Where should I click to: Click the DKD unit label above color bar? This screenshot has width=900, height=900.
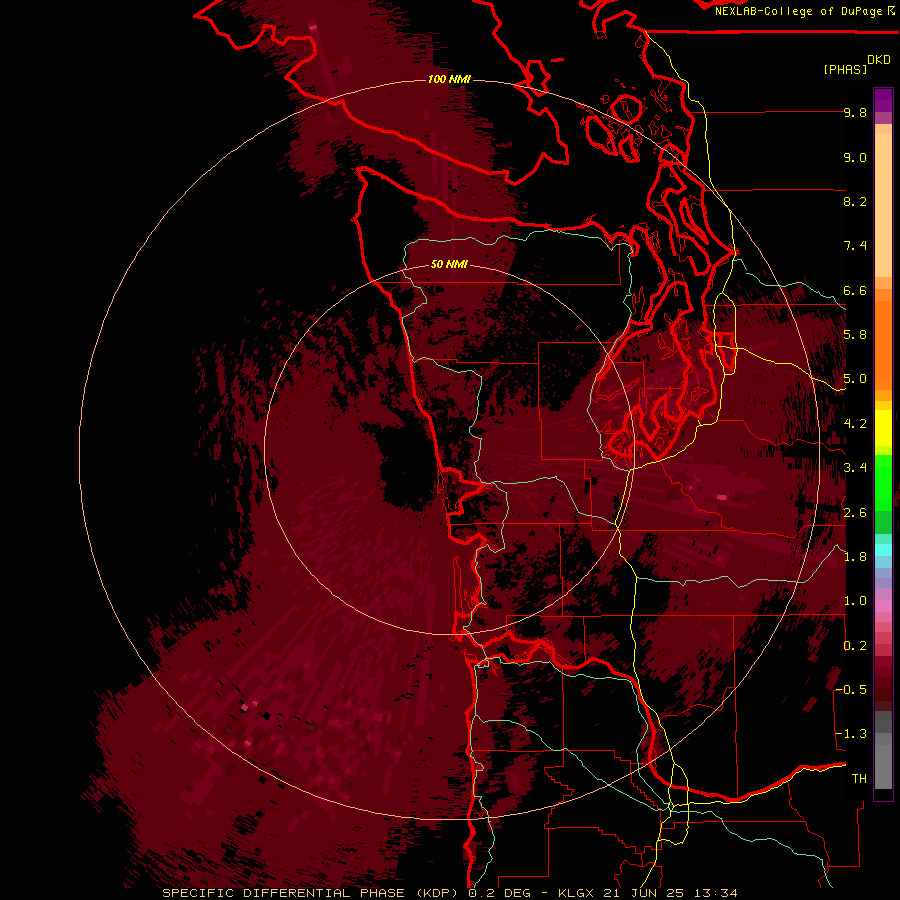[x=879, y=59]
